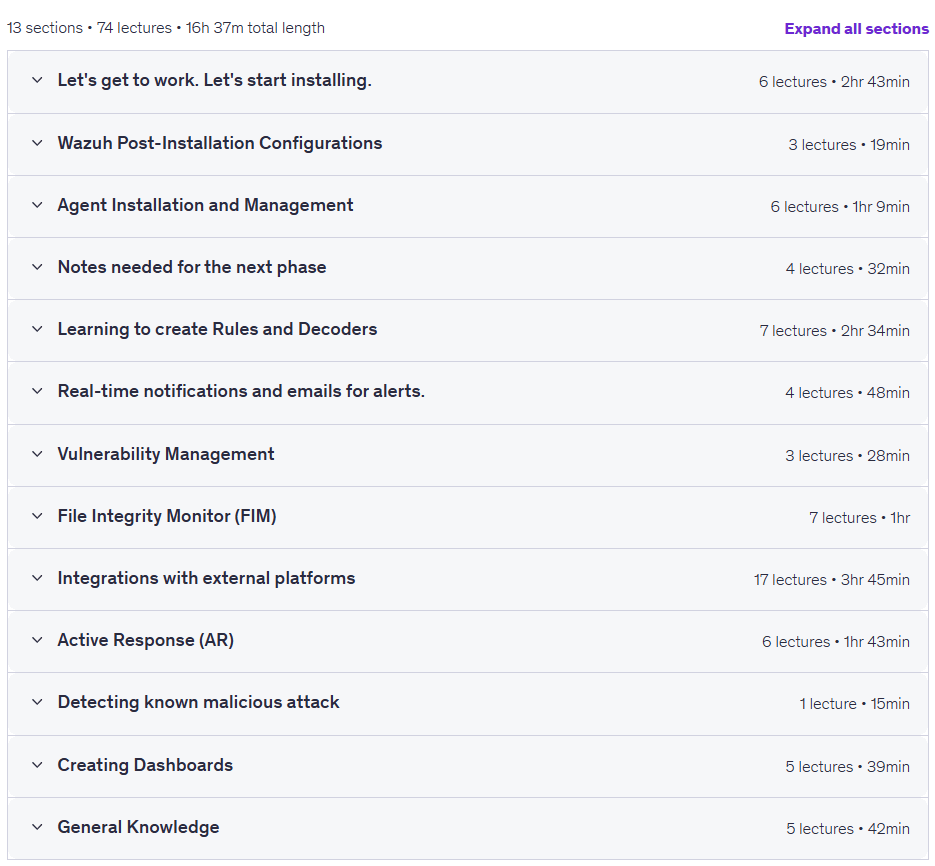Click '3 lectures • 28min' text
Screen dimensions: 935x866
pos(847,456)
